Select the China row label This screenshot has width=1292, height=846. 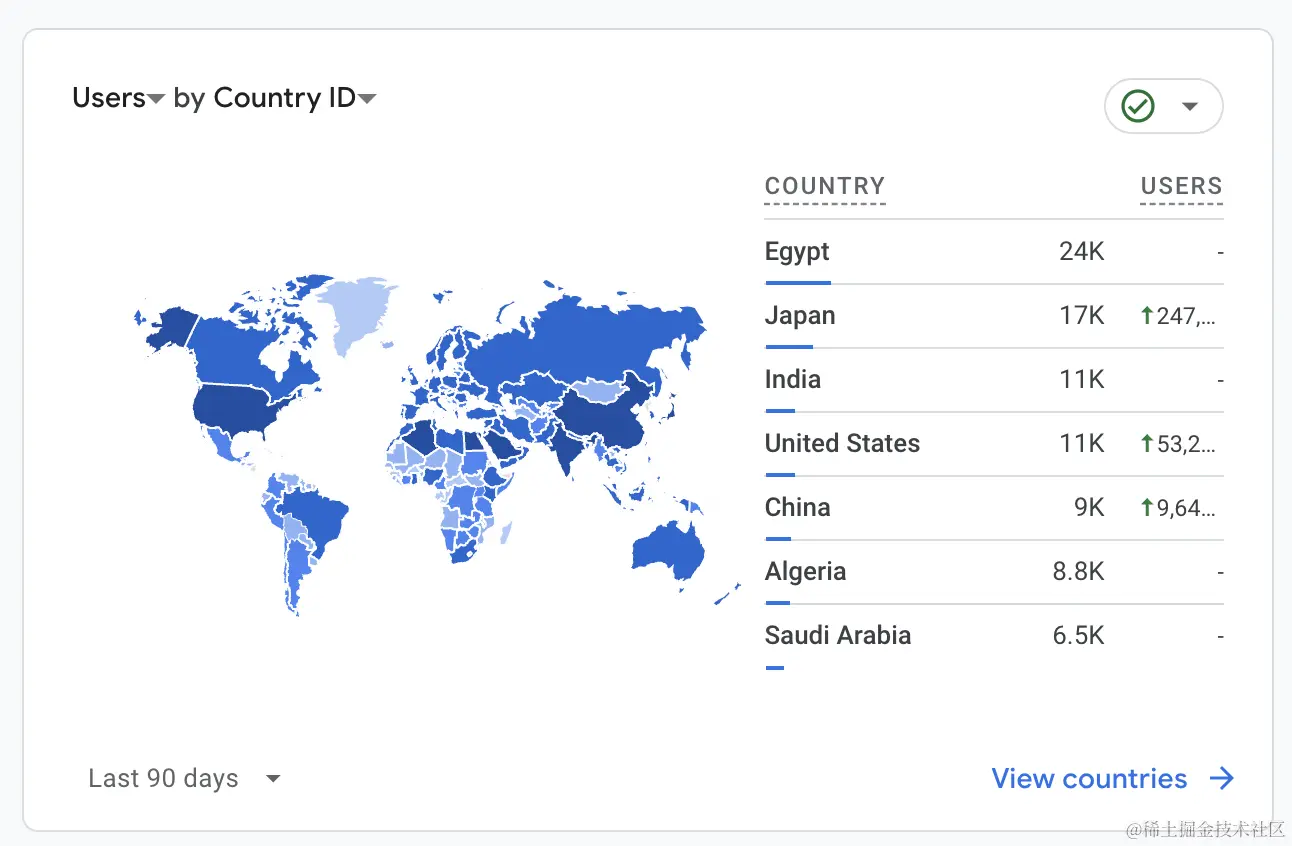(797, 507)
